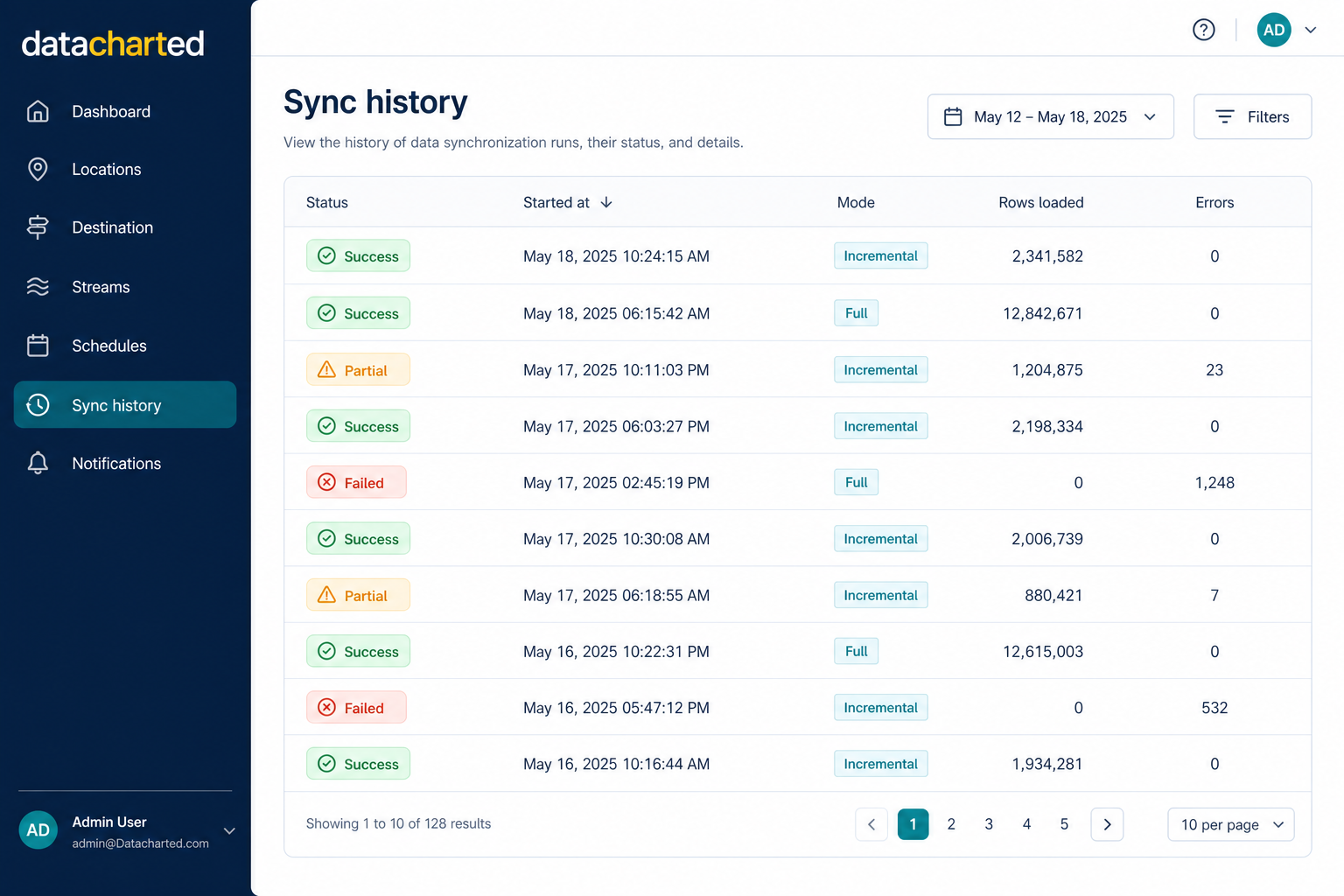Open the 10 per page dropdown
This screenshot has width=1344, height=896.
click(1231, 824)
